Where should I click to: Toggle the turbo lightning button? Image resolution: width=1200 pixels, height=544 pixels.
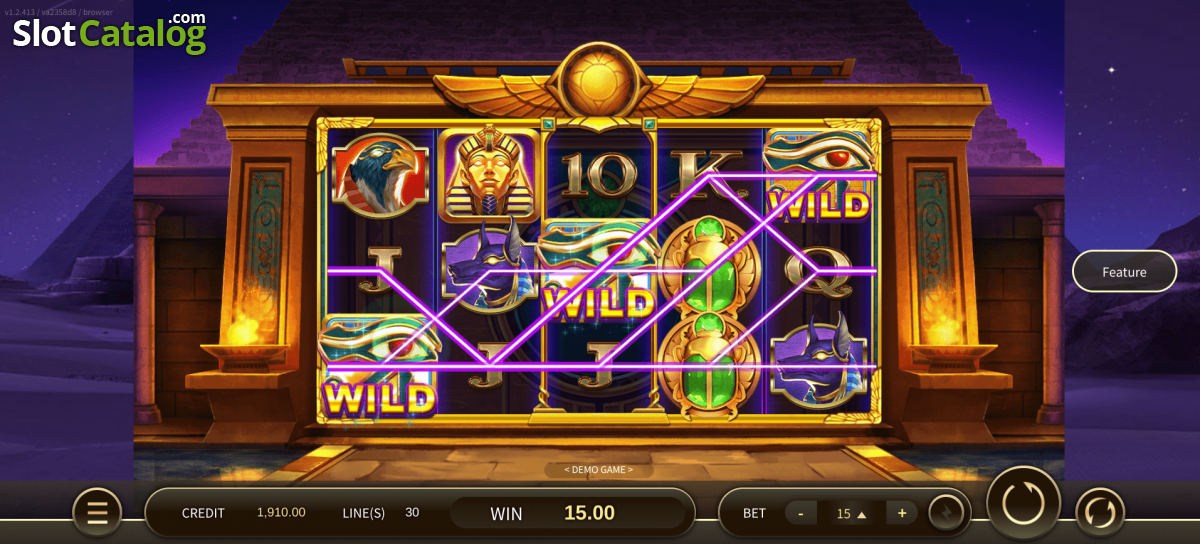[946, 513]
